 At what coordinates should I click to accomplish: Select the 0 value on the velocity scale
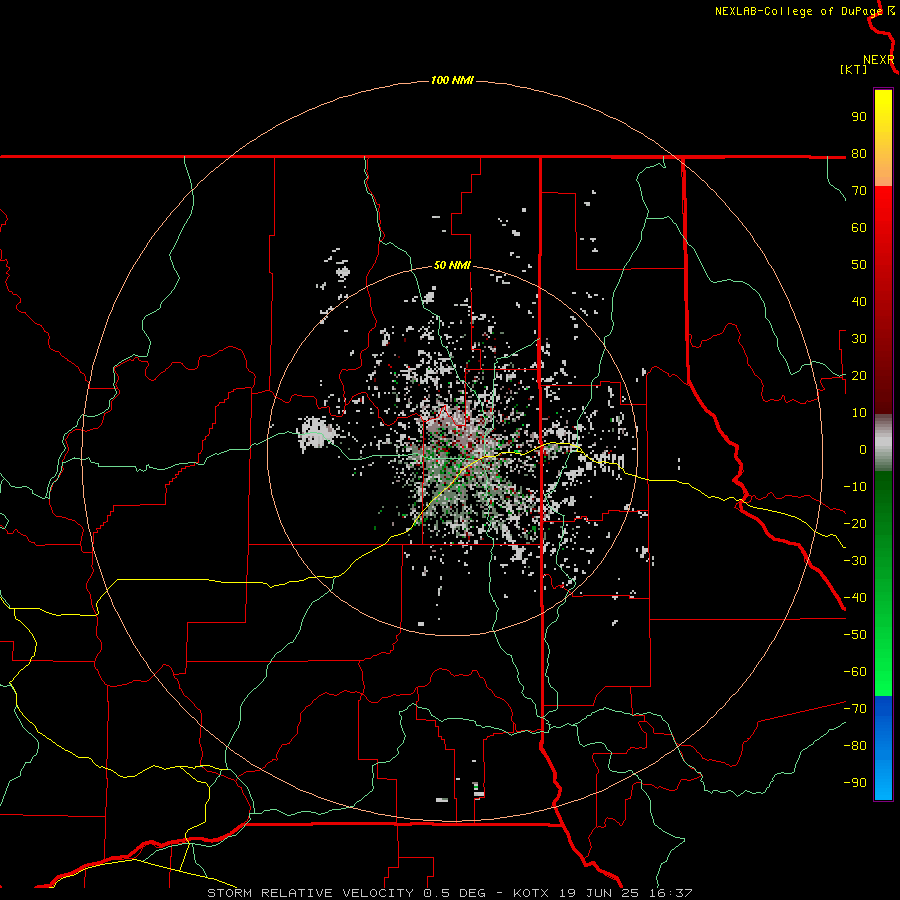[x=863, y=450]
